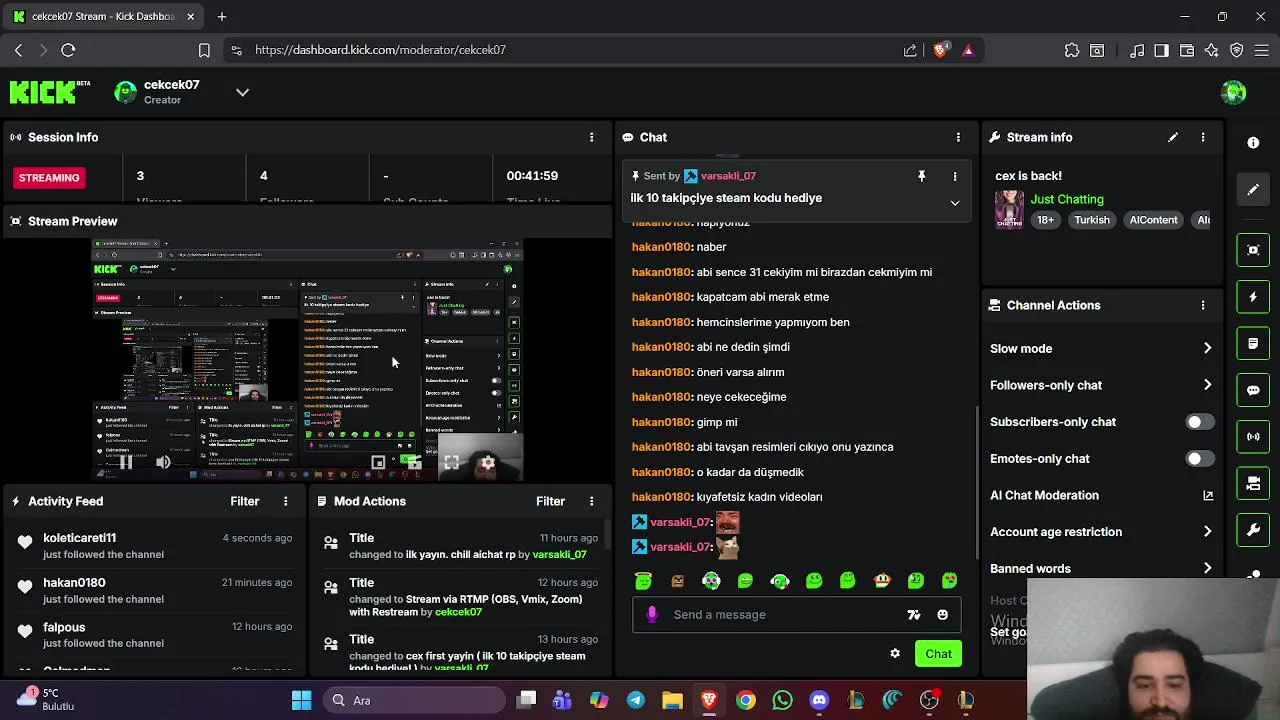Click the green Chat send button
This screenshot has height=720, width=1280.
[938, 654]
